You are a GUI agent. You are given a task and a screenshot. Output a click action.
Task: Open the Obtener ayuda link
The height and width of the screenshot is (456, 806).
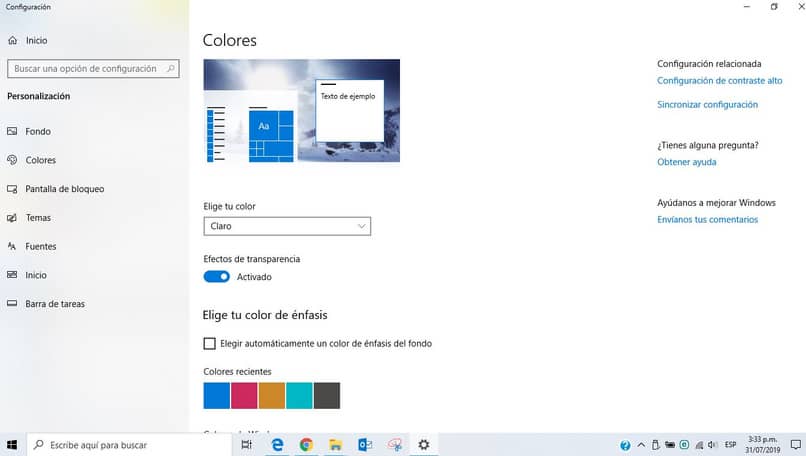pyautogui.click(x=686, y=162)
